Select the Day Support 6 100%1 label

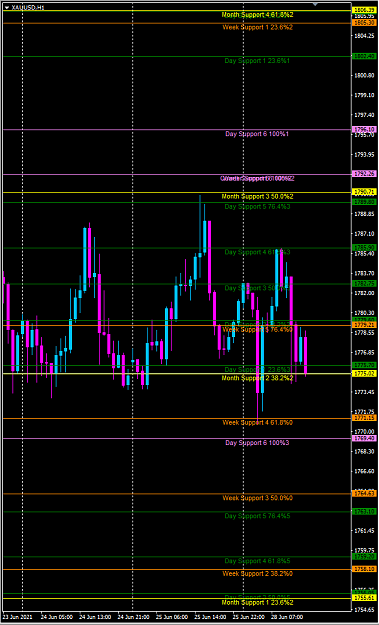click(x=257, y=134)
